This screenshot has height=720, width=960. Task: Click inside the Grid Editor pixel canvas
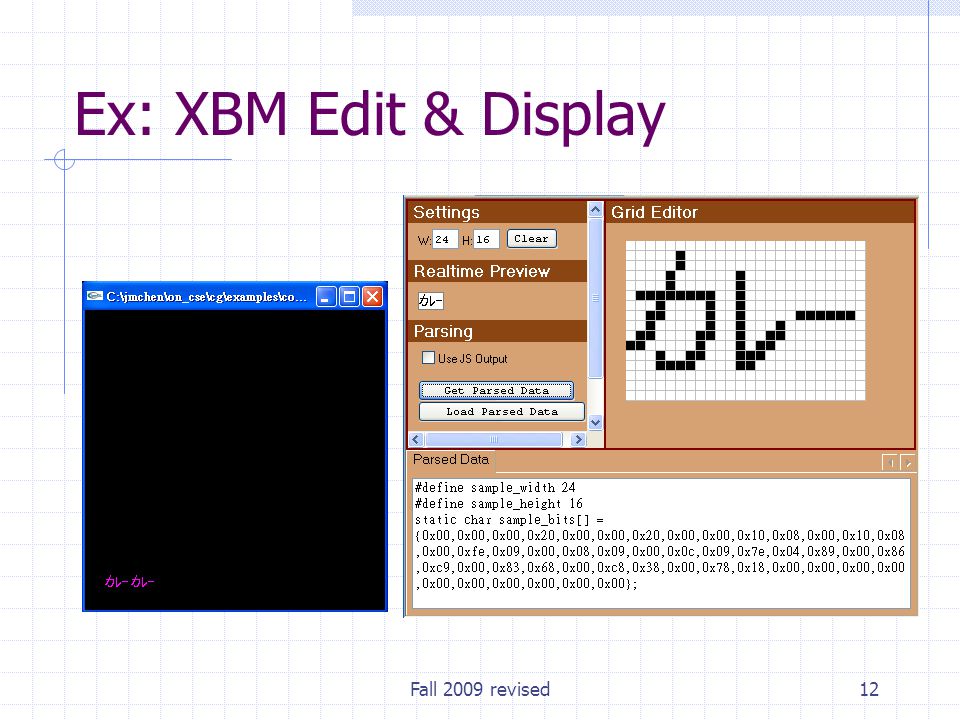(x=745, y=320)
